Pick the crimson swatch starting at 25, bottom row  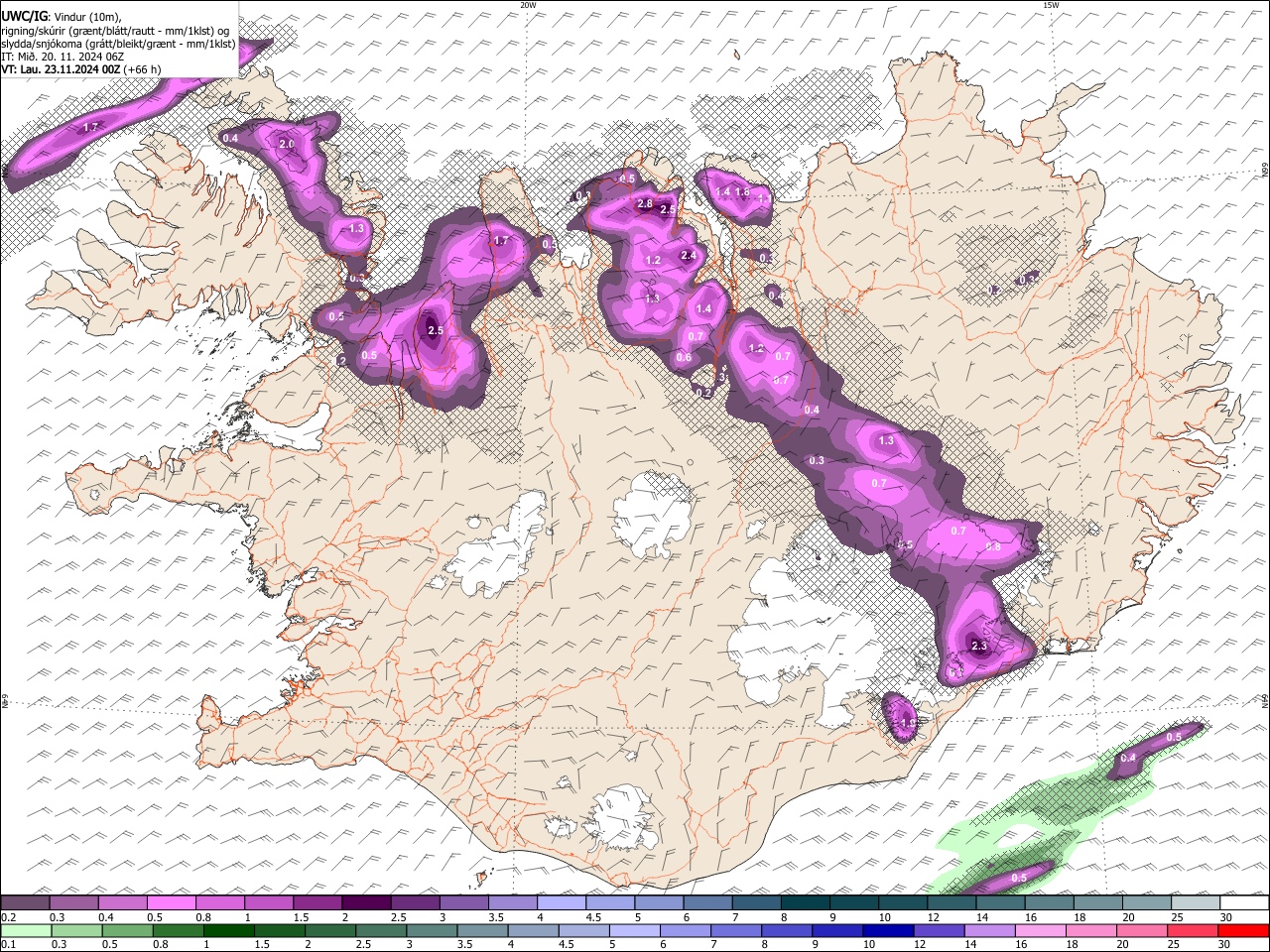click(1192, 930)
